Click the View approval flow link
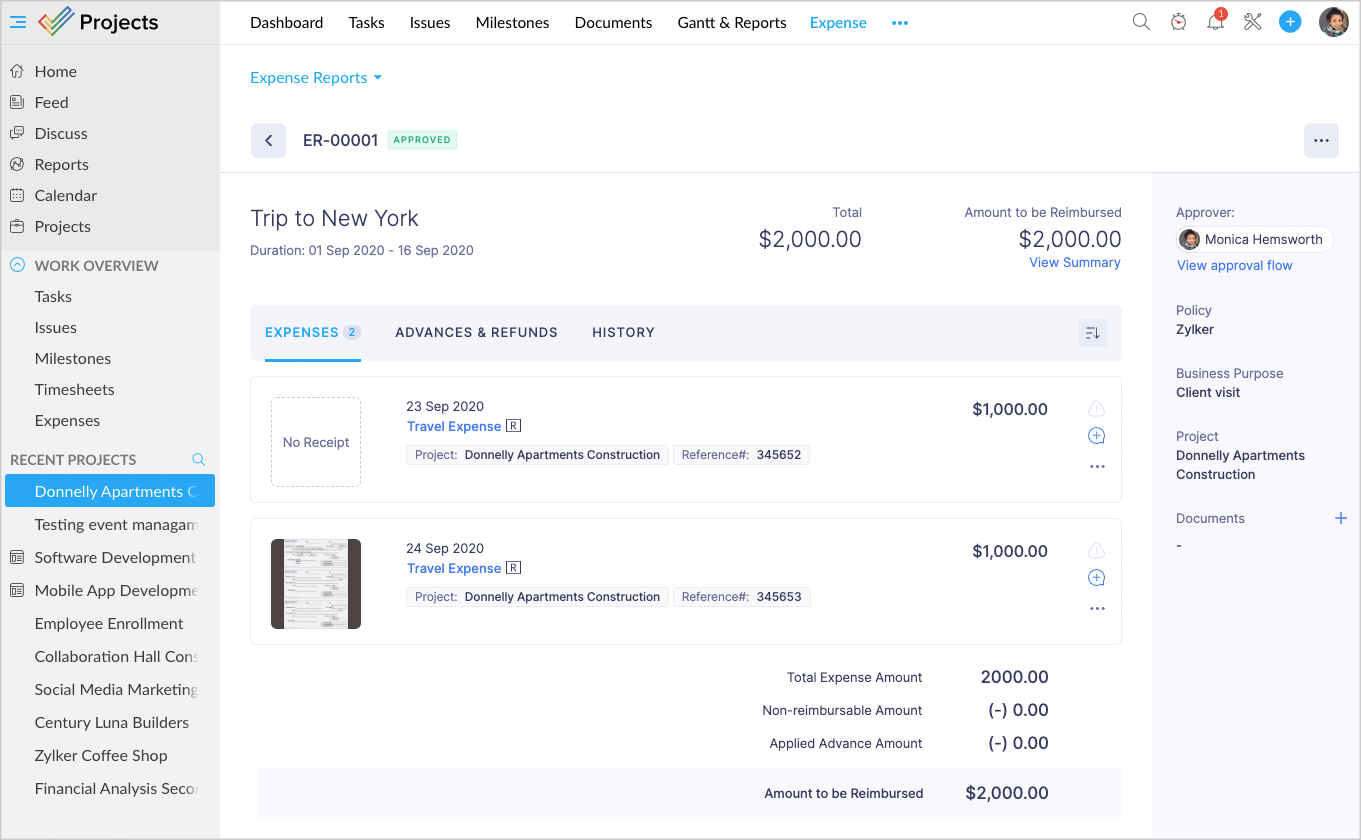Viewport: 1361px width, 840px height. (x=1234, y=266)
